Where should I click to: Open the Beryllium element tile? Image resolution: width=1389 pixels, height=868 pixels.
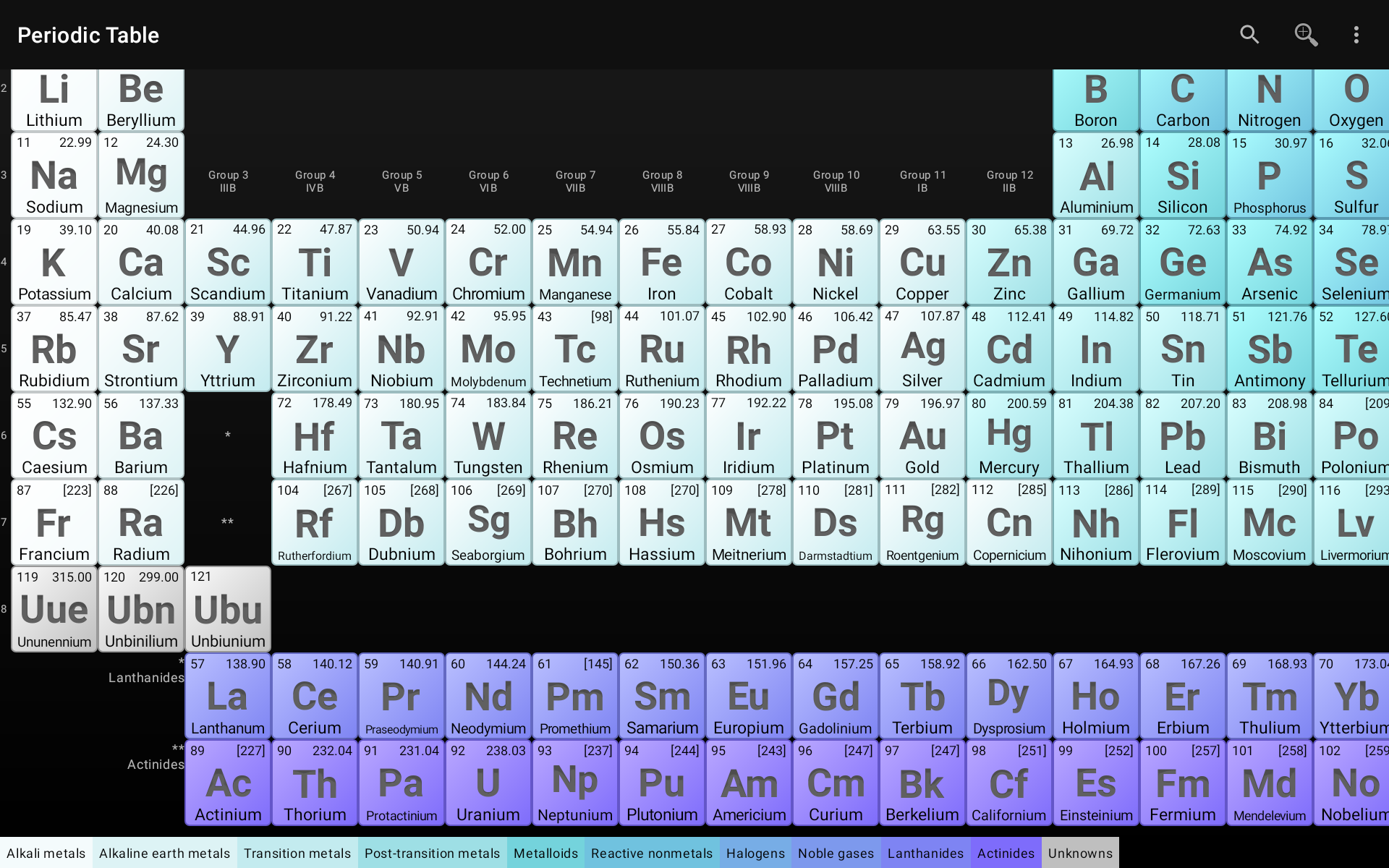[141, 100]
